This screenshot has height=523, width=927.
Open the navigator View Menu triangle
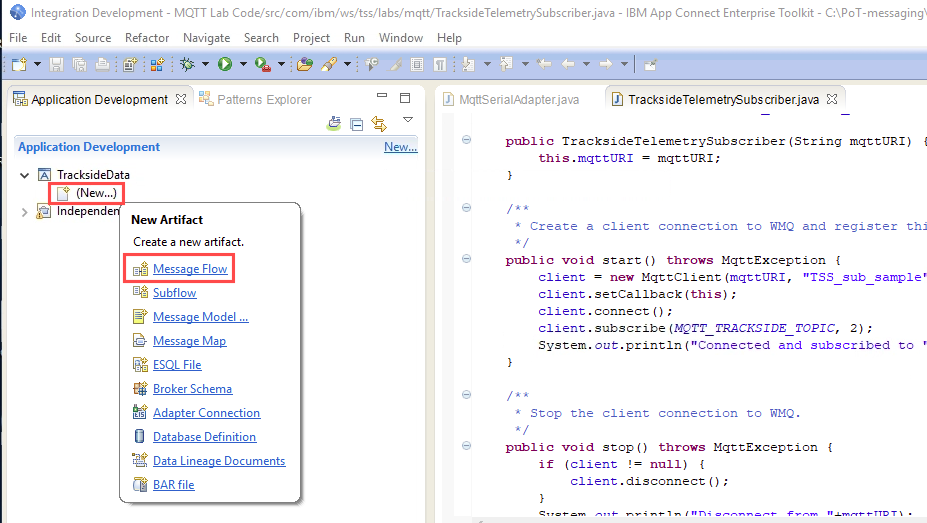tap(408, 120)
